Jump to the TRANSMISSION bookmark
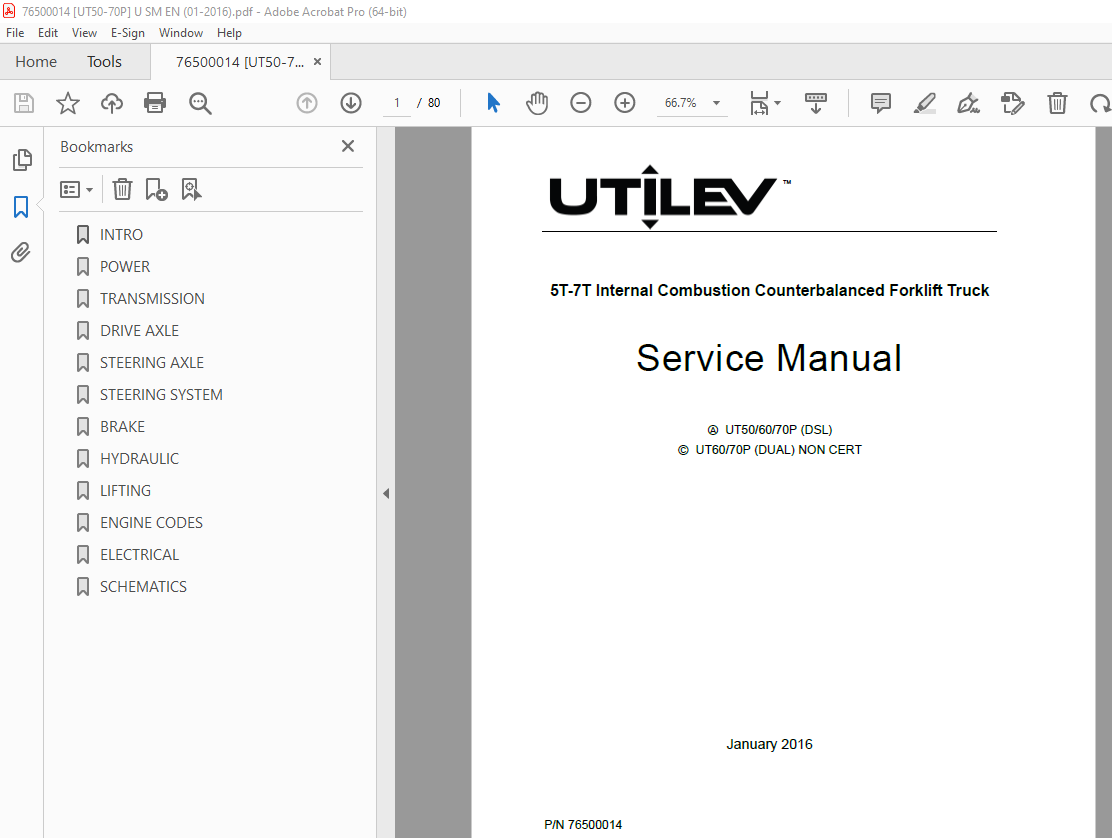This screenshot has width=1112, height=838. [152, 298]
